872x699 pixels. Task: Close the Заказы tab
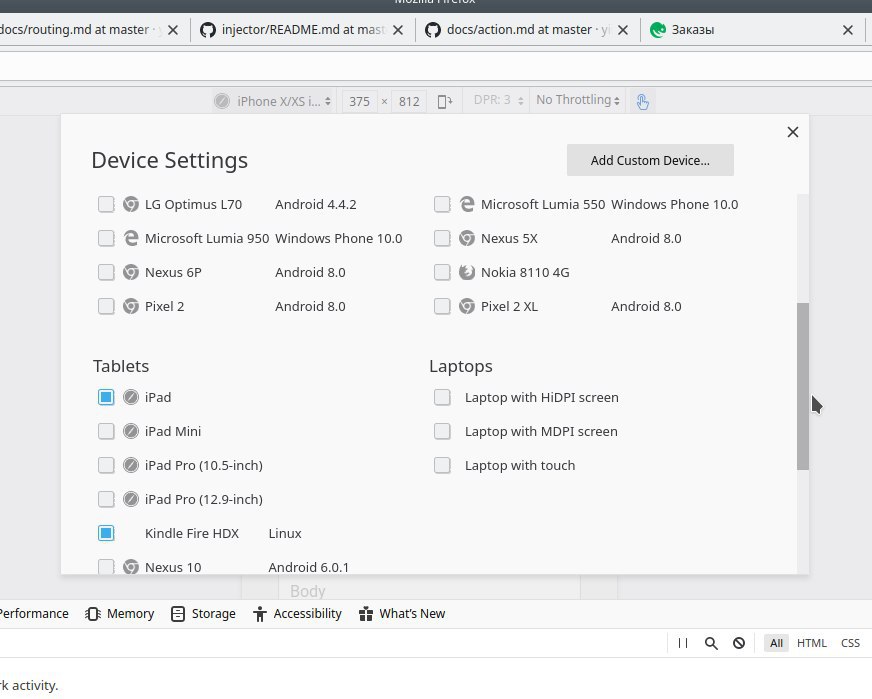(x=848, y=30)
